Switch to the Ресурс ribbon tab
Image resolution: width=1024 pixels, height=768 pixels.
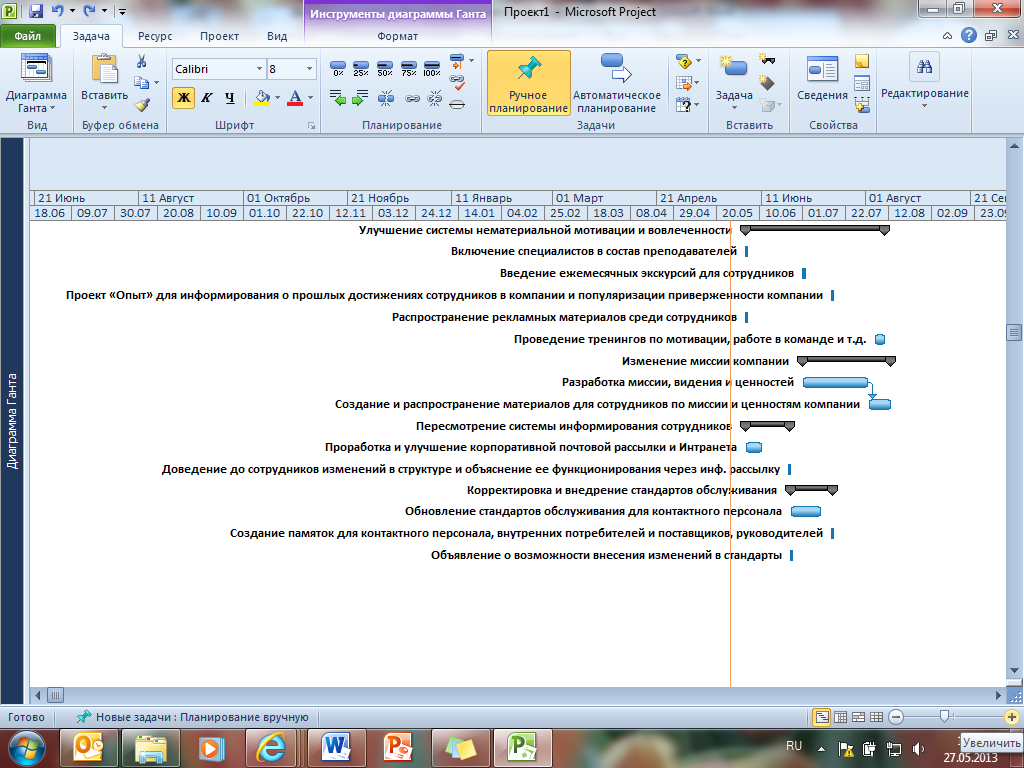pyautogui.click(x=155, y=35)
